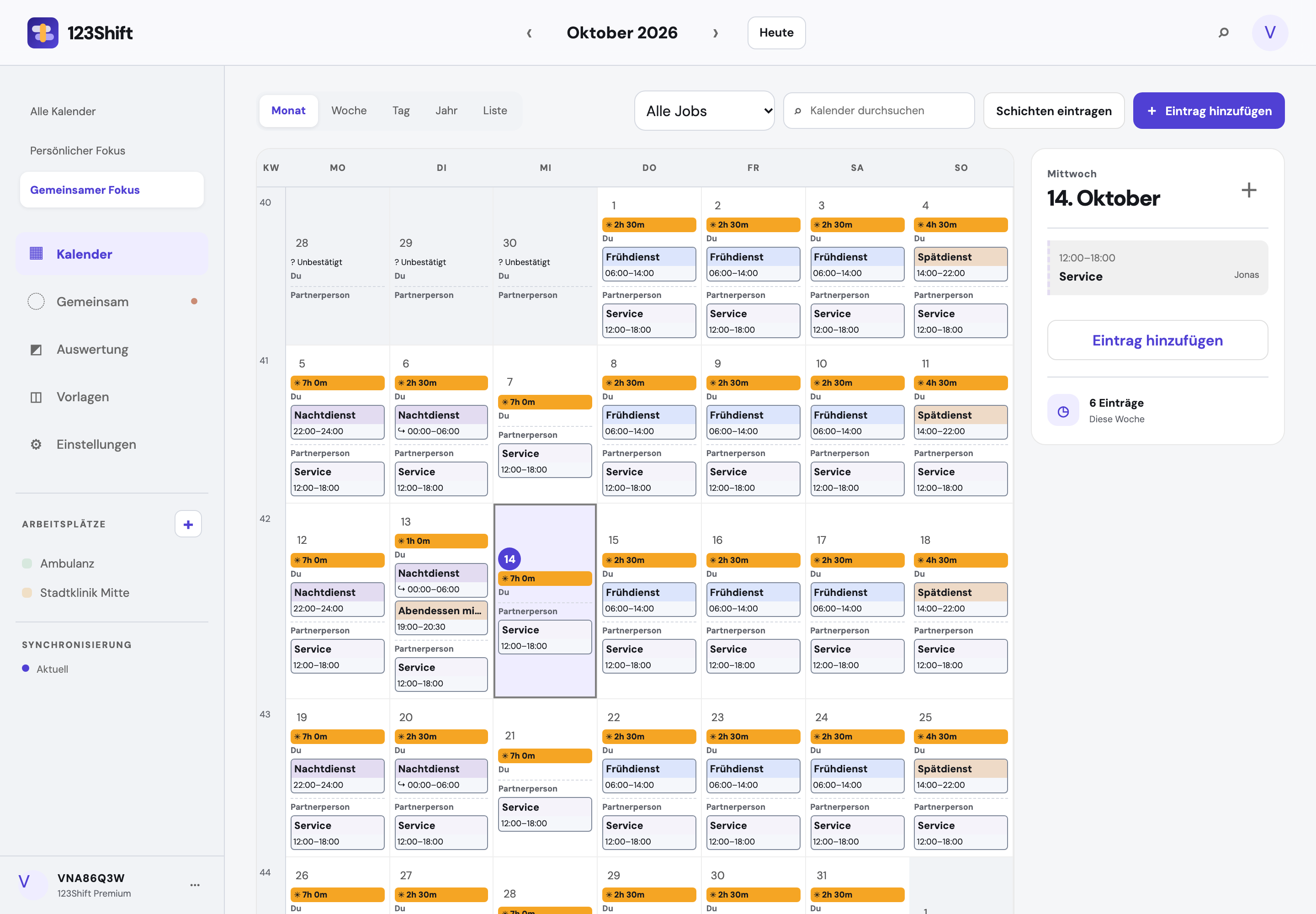
Task: Switch to Woche view tab
Action: (349, 111)
